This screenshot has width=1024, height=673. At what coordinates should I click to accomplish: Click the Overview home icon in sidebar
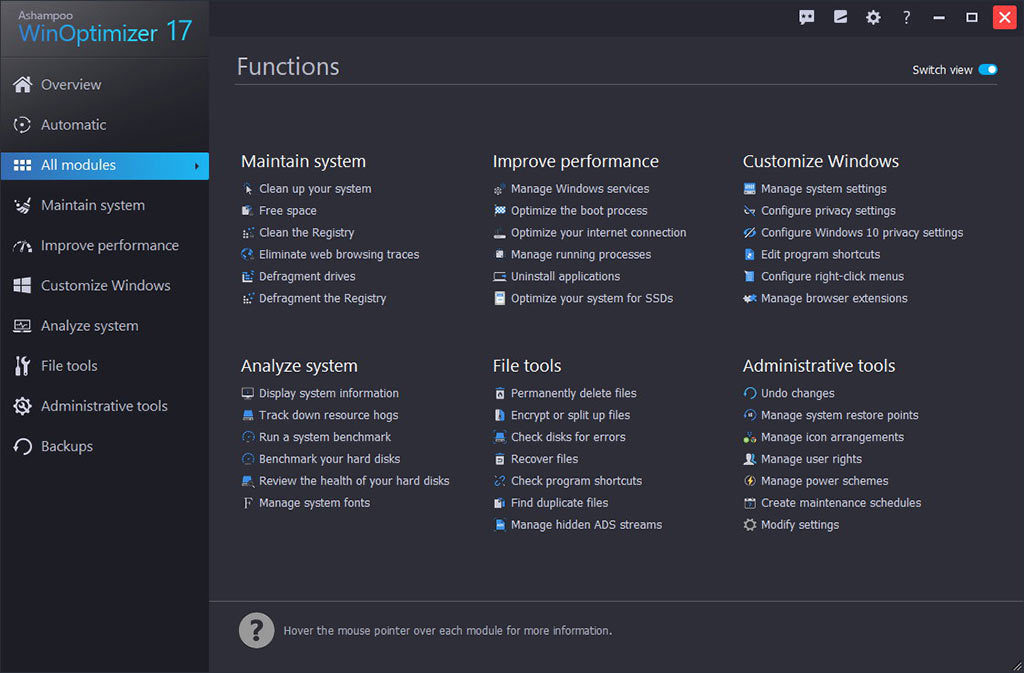tap(22, 85)
